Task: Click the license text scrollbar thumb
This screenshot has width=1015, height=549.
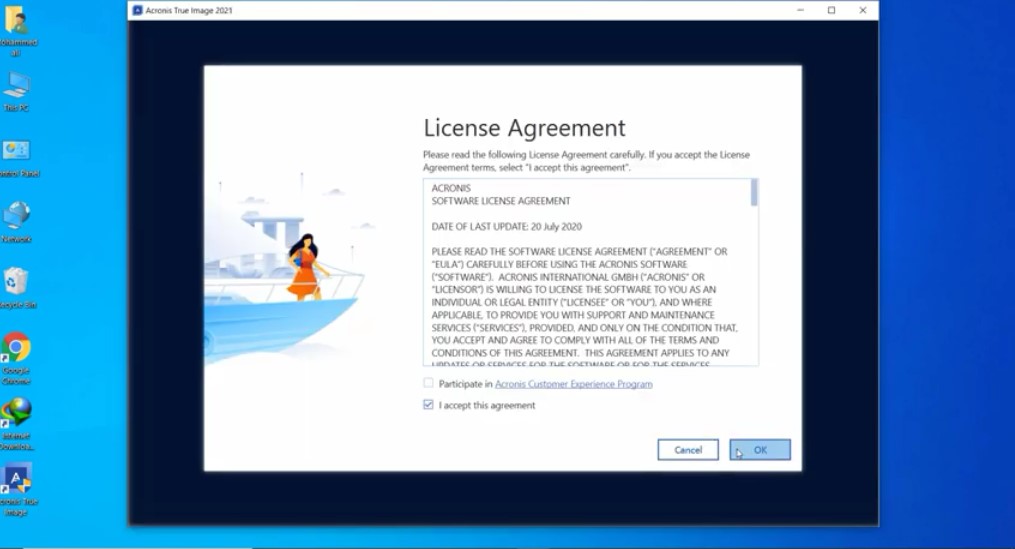Action: coord(754,193)
